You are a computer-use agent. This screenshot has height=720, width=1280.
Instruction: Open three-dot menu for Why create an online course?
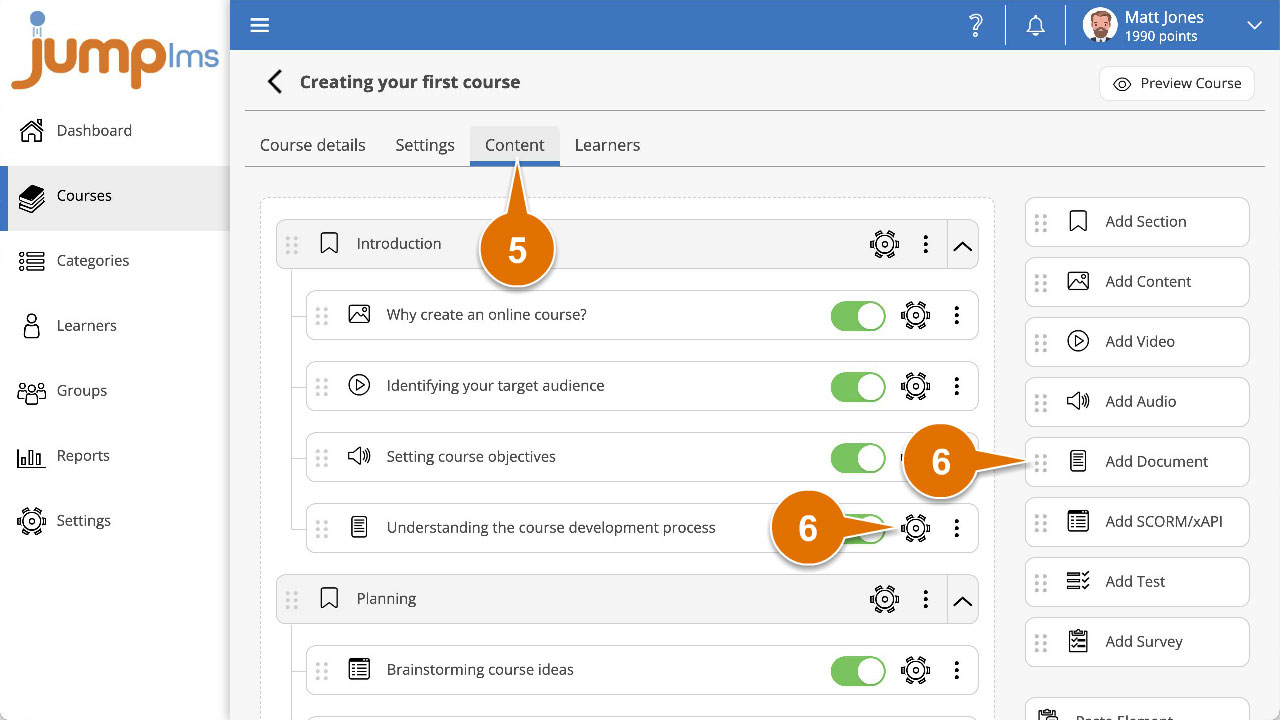coord(957,315)
